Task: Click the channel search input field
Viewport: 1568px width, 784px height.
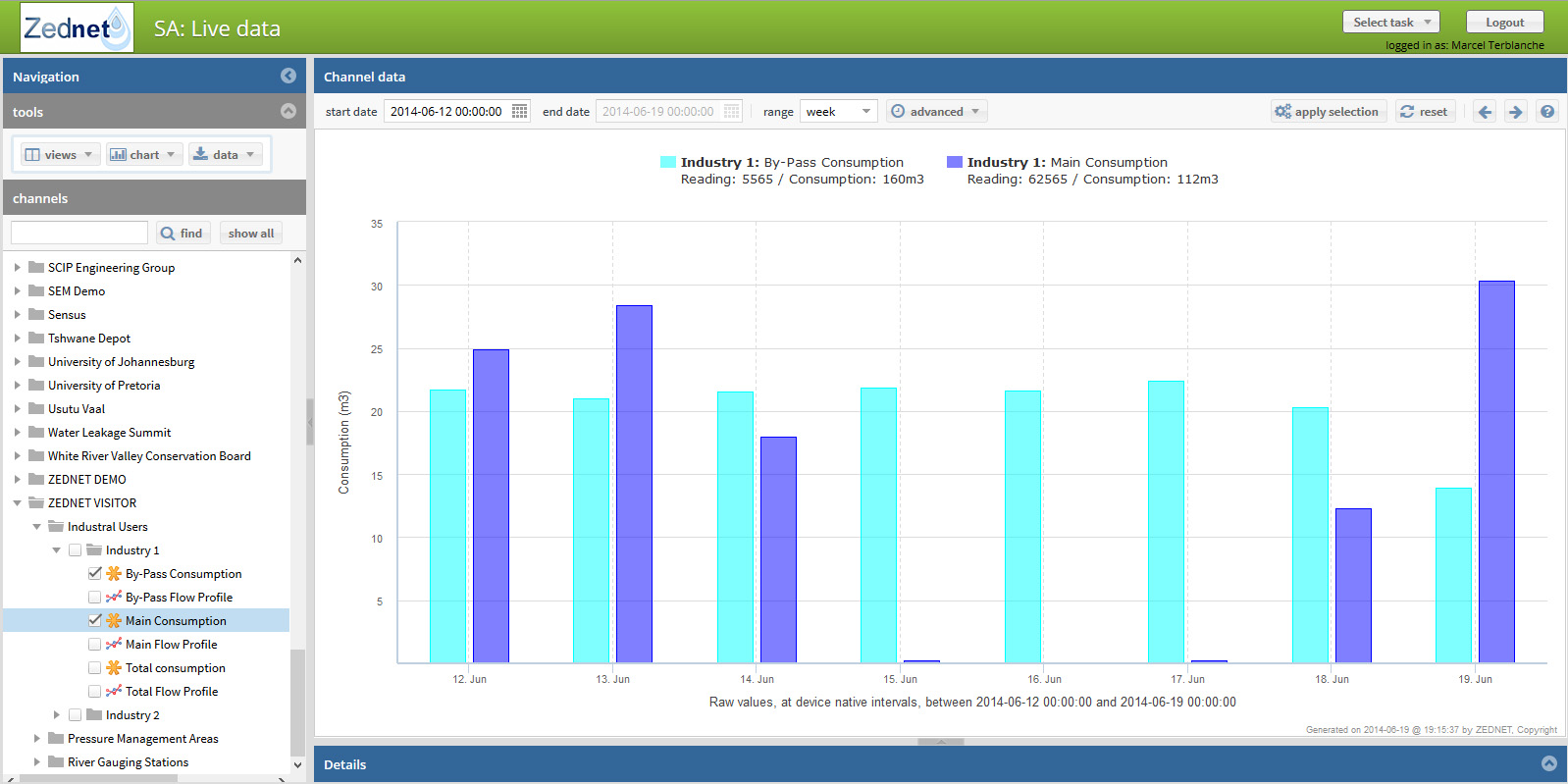Action: click(79, 233)
